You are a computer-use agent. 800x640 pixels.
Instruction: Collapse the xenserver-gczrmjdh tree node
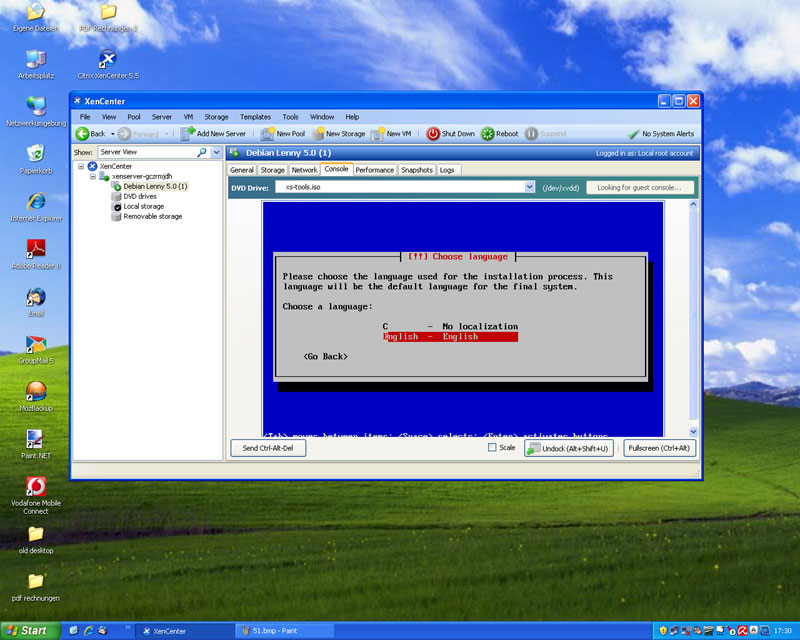tap(93, 177)
